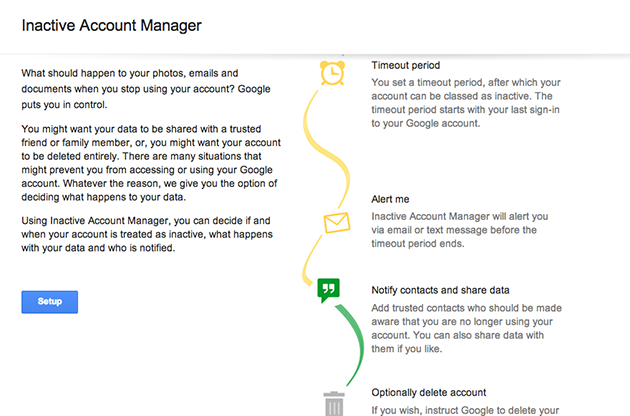The image size is (630, 416).
Task: Click the green quote speech bubble icon
Action: coord(328,290)
